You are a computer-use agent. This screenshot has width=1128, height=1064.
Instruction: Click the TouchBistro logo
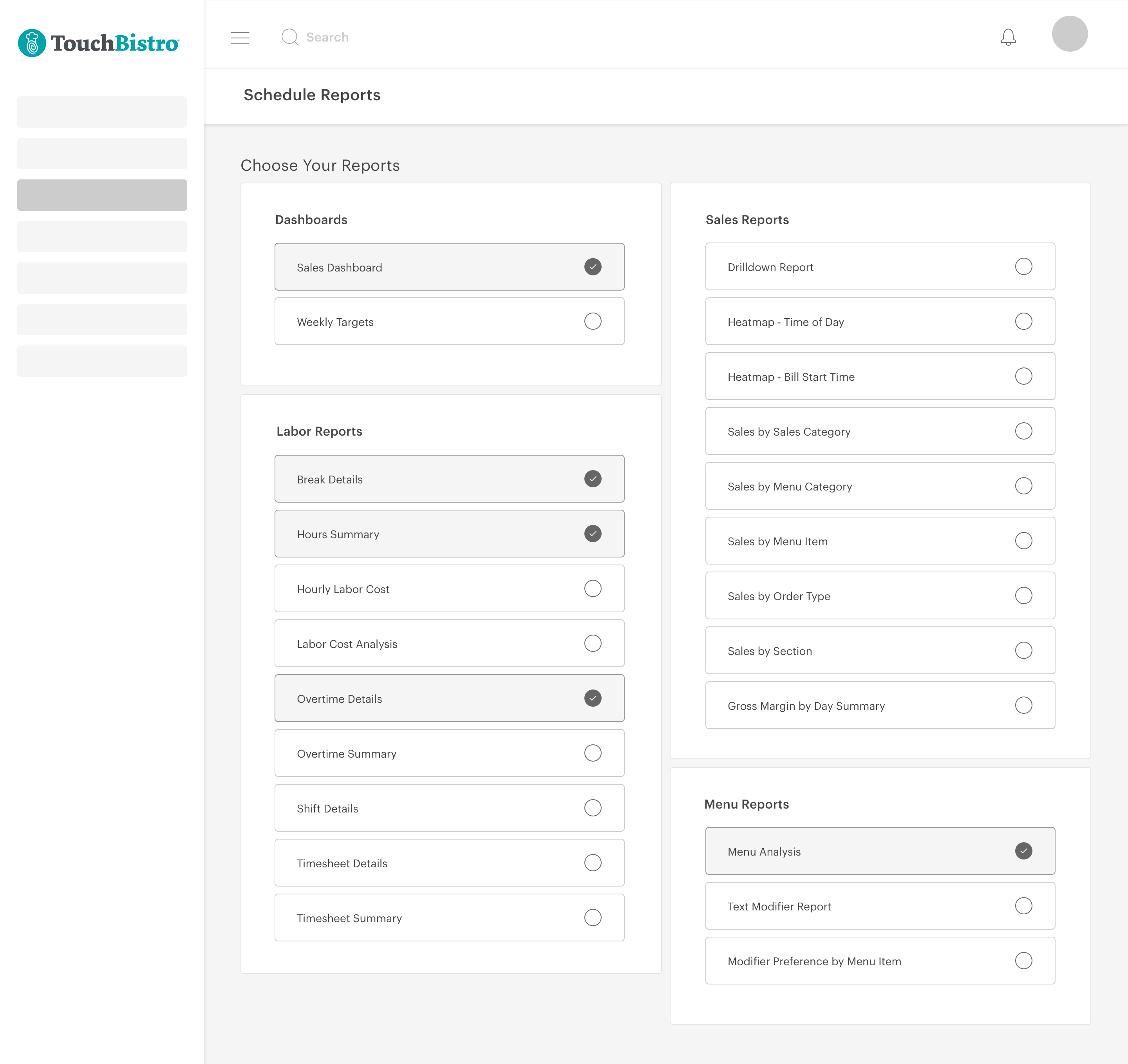click(x=99, y=43)
